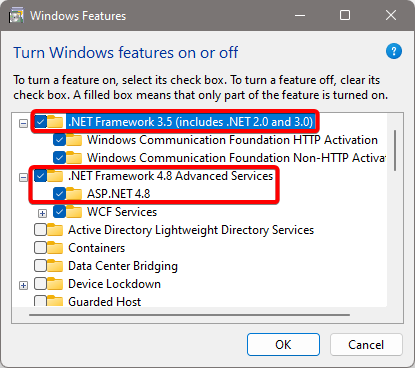Collapse .NET Framework 4.8 Advanced Services node

23,177
